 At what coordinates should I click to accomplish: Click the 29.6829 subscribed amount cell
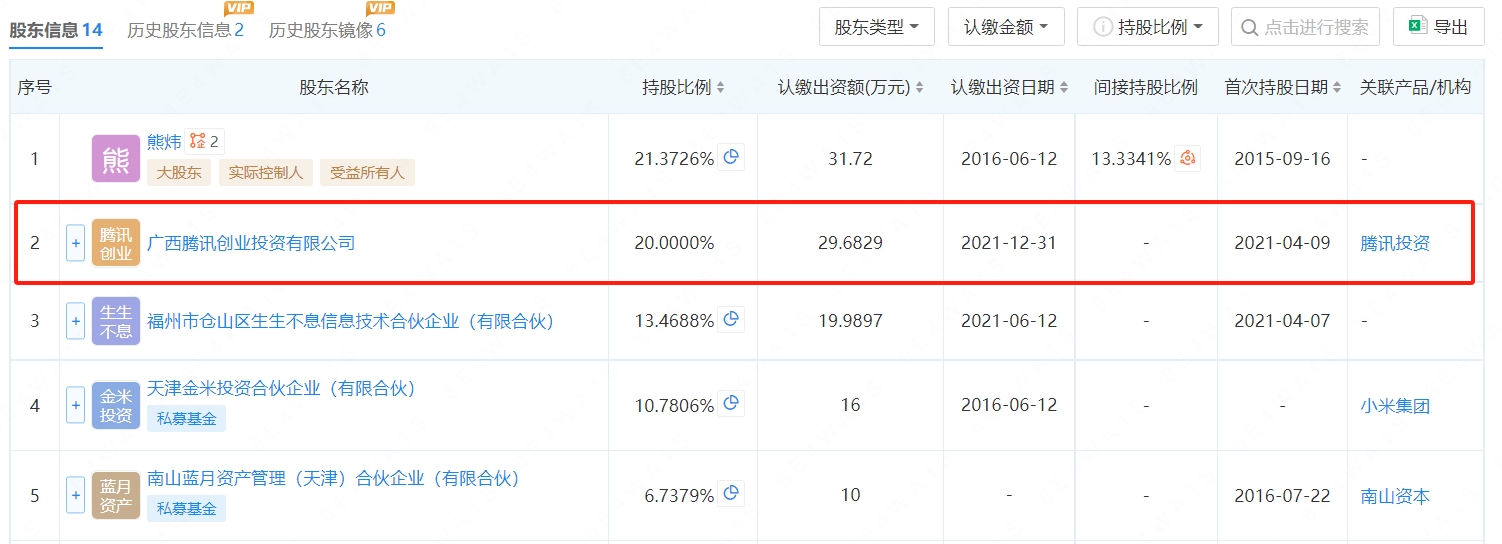pos(850,243)
